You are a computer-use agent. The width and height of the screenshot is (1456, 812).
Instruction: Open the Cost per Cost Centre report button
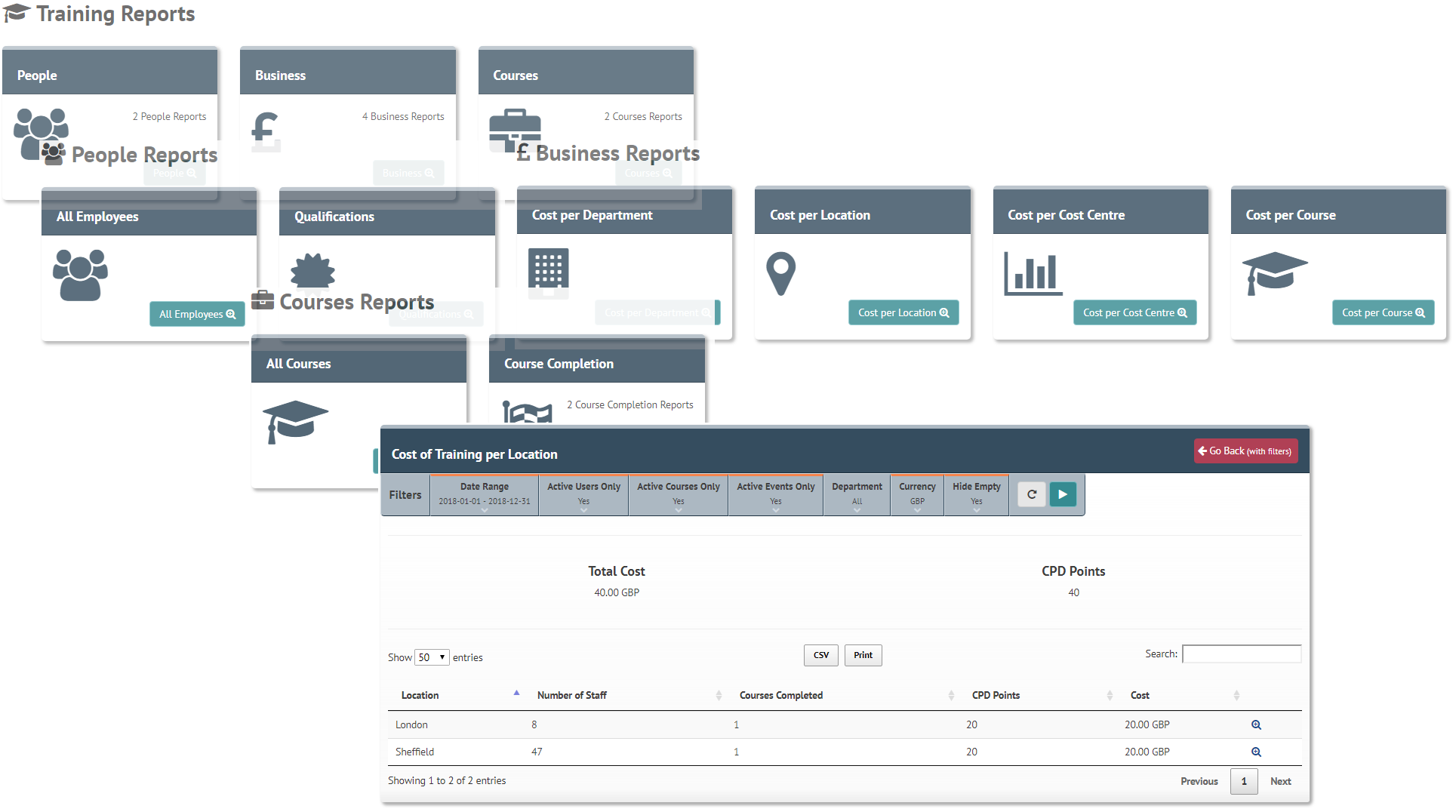tap(1134, 312)
